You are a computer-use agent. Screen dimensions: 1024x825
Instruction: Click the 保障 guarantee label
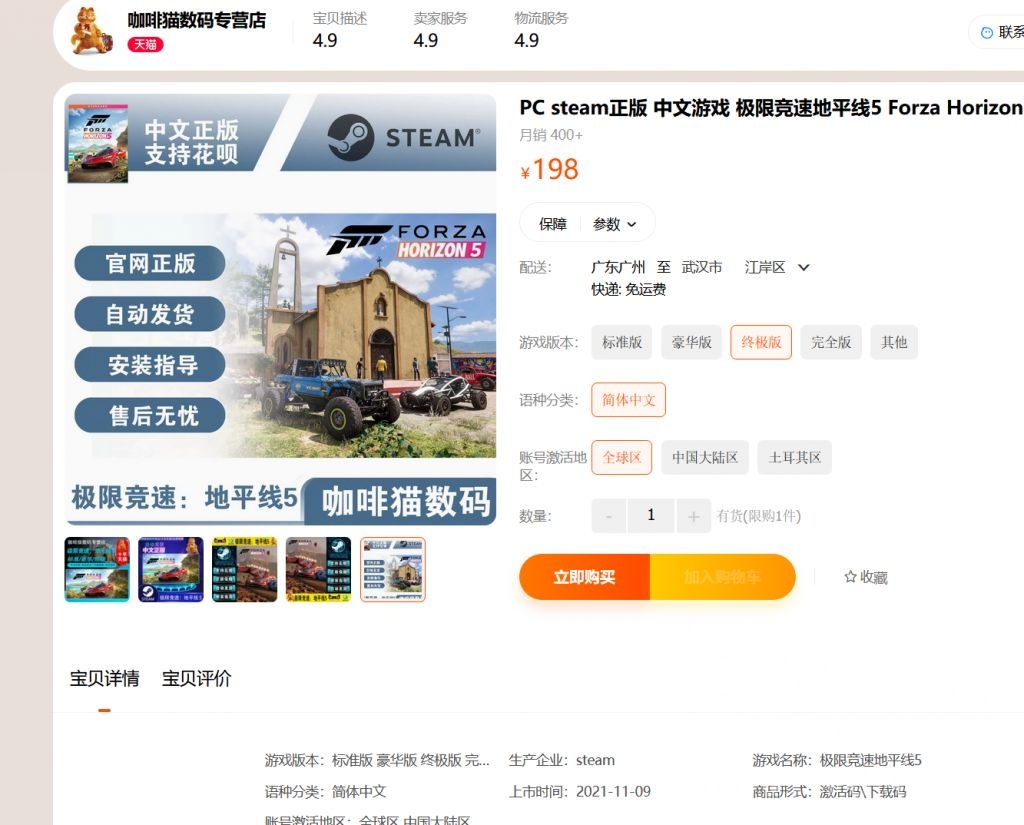(552, 224)
